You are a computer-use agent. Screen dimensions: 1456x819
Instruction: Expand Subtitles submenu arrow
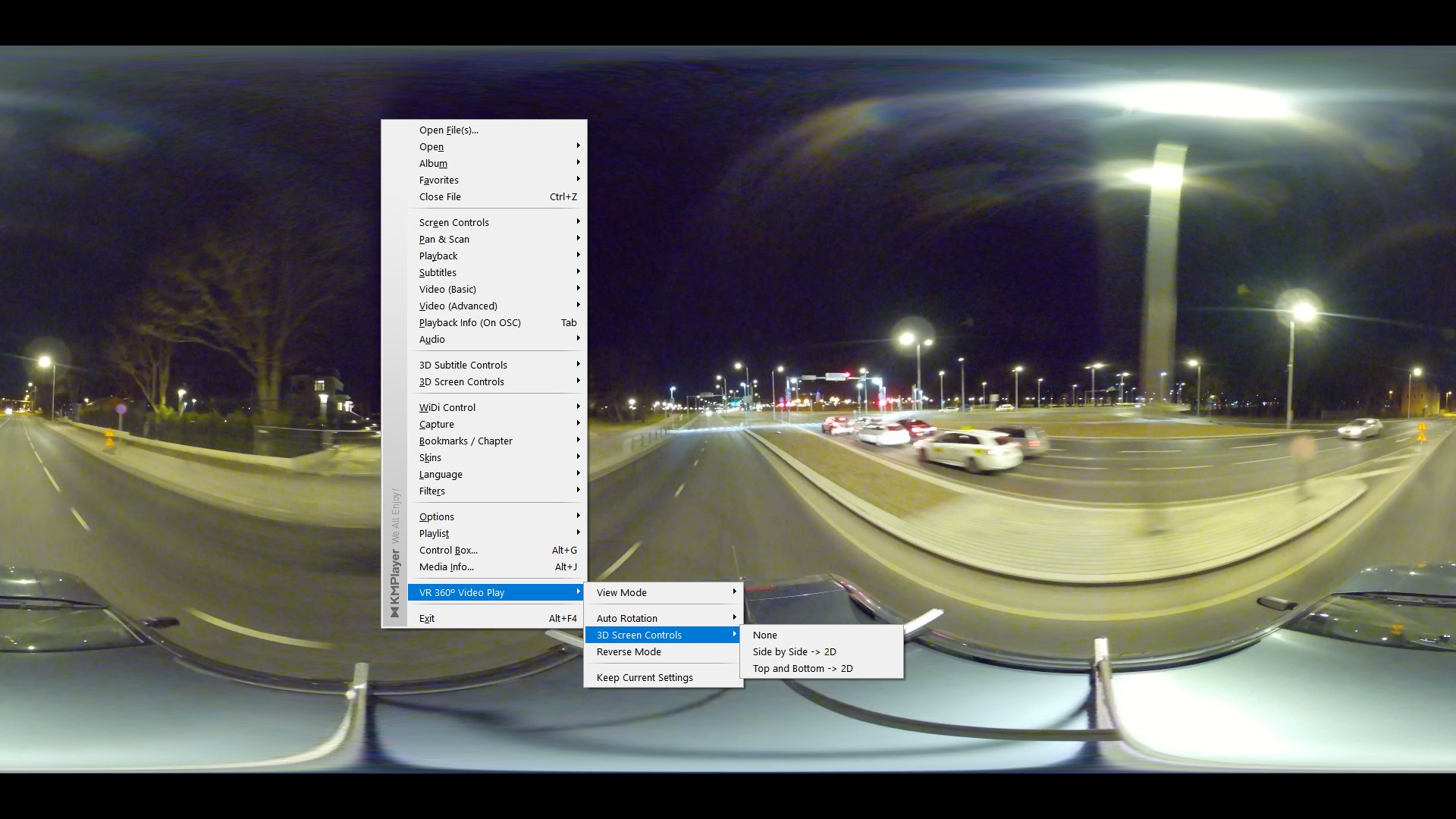[578, 272]
